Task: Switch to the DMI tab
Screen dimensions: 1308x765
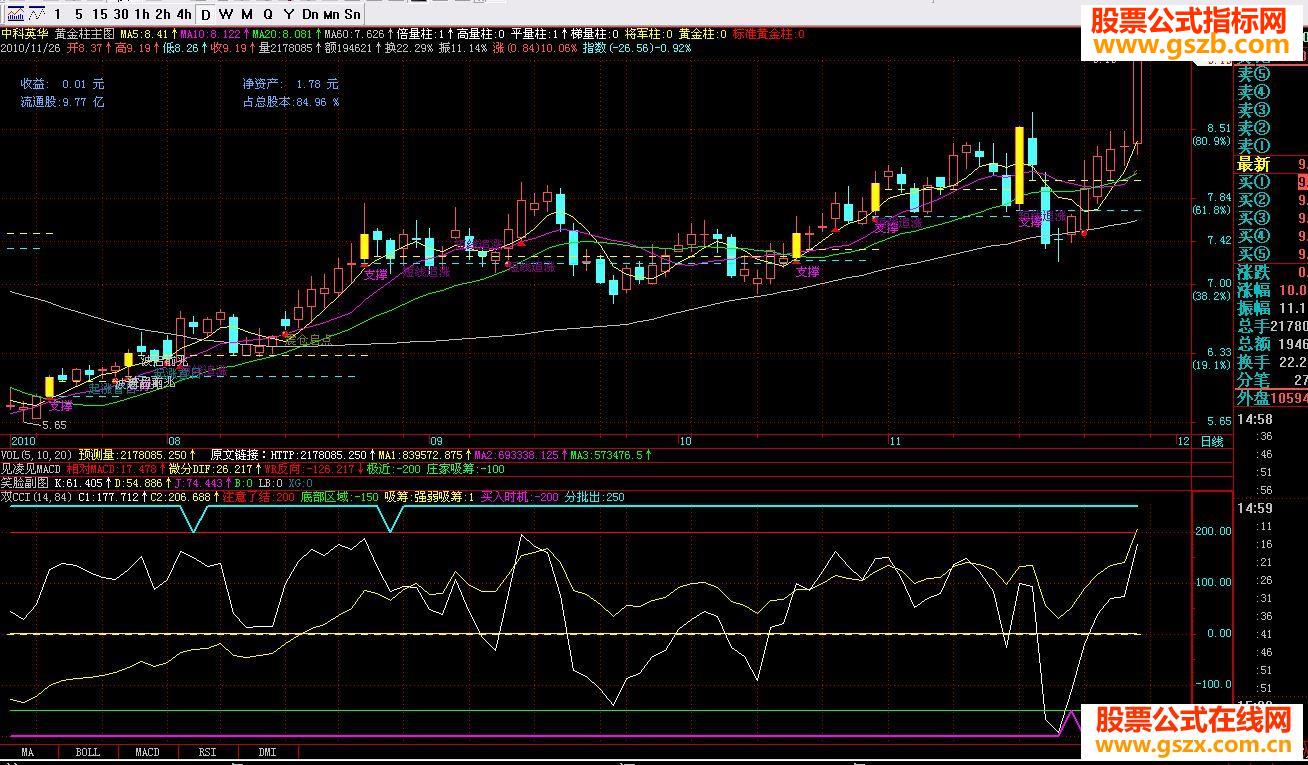Action: (267, 752)
